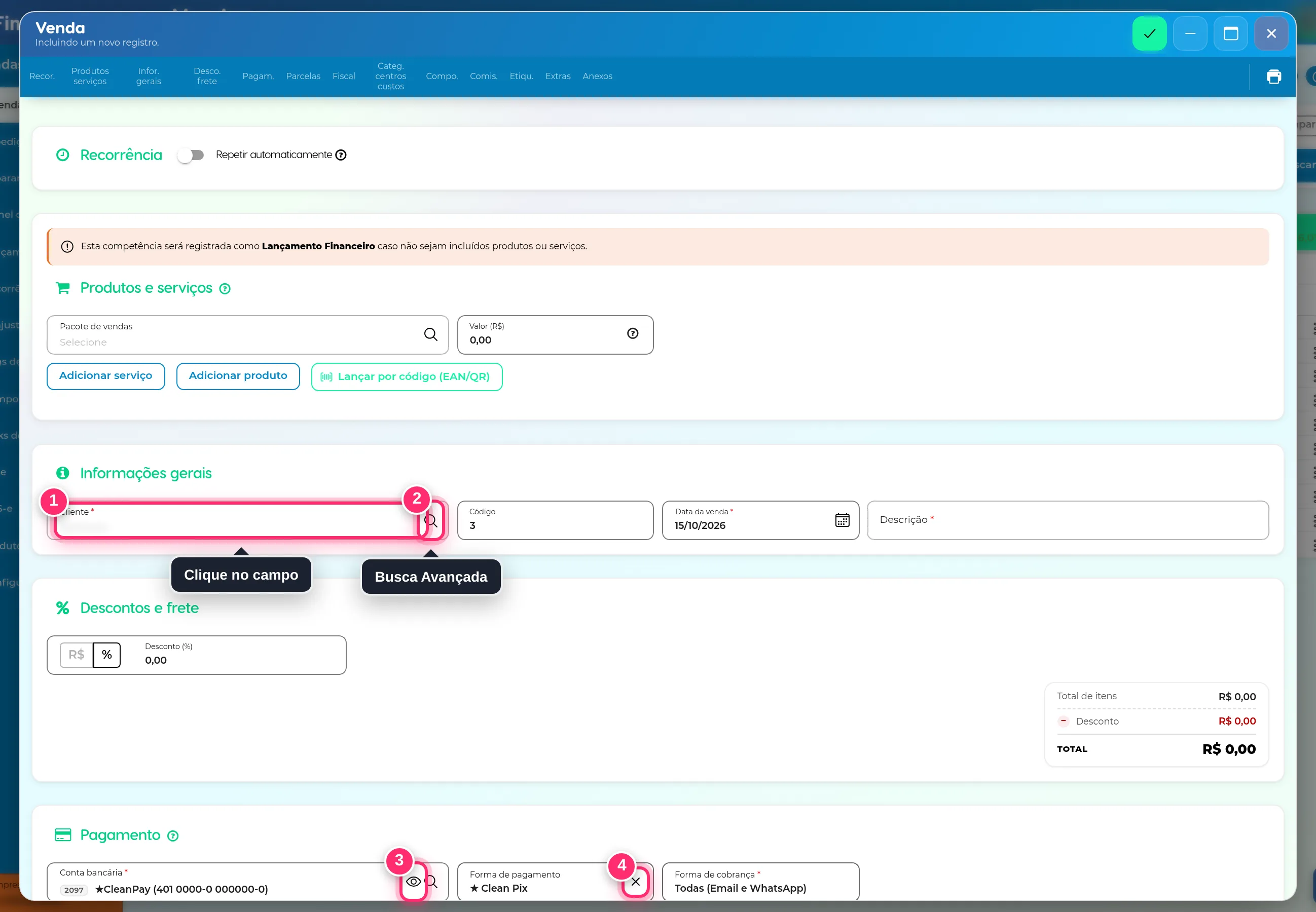The width and height of the screenshot is (1316, 912).
Task: Click the Pacote de vendas search magnifier
Action: coord(431,334)
